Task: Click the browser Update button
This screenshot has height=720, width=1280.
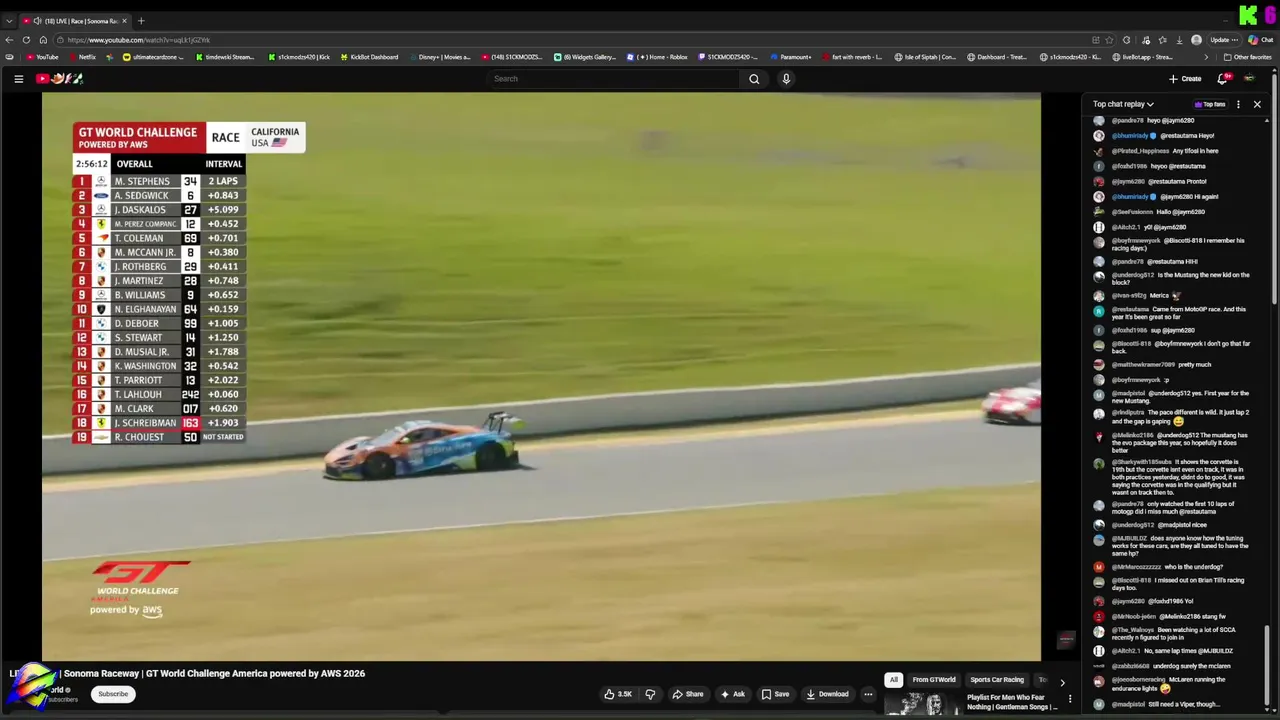Action: coord(1224,40)
